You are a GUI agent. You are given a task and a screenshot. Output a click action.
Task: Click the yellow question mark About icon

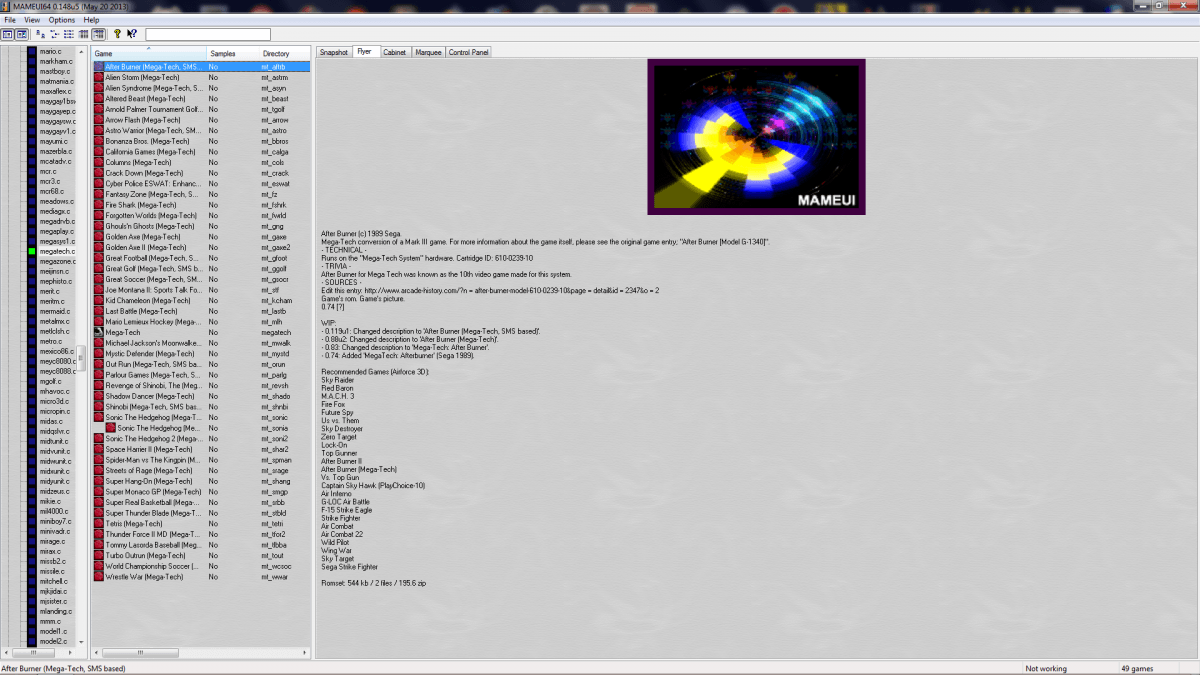(x=117, y=34)
